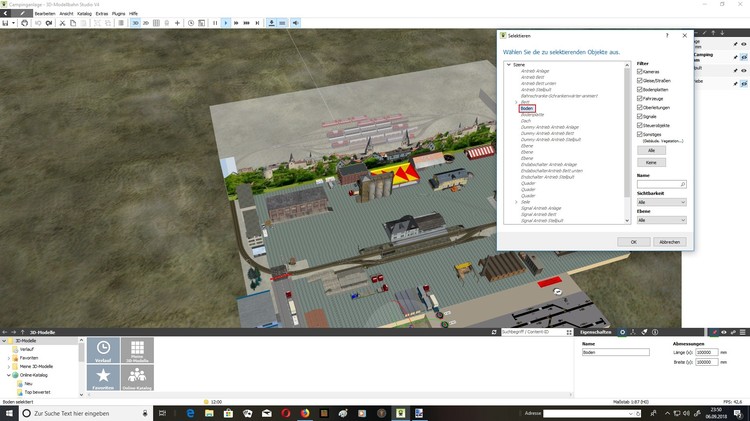Open the Verlauf tile in catalog
Viewport: 750px width, 421px height.
click(104, 350)
